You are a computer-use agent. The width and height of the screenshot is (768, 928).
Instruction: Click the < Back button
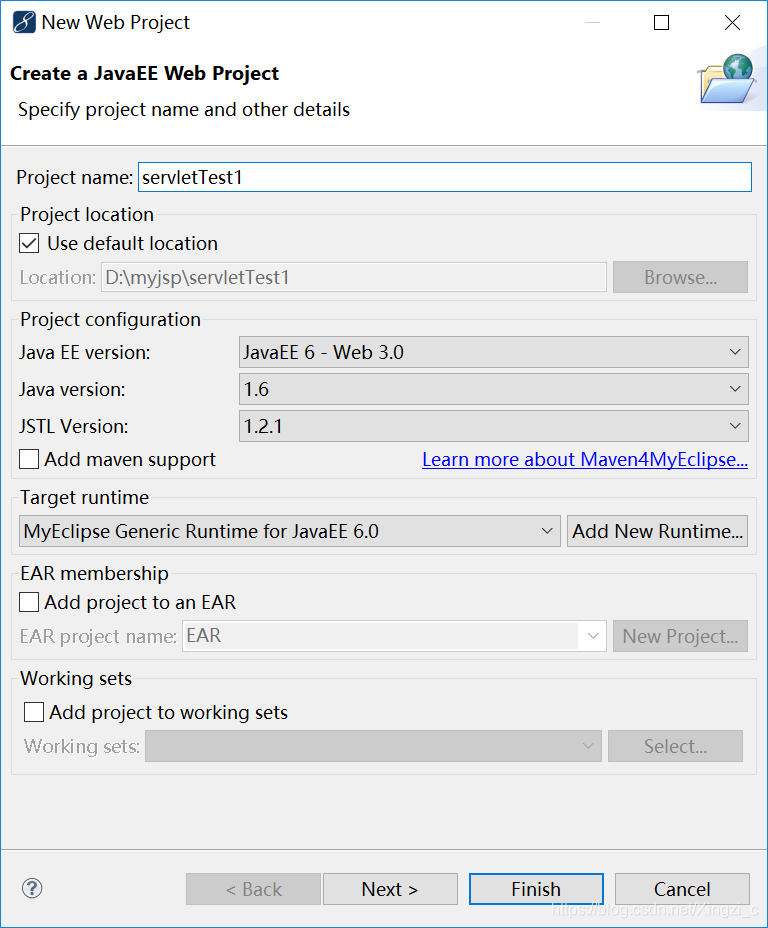click(253, 889)
